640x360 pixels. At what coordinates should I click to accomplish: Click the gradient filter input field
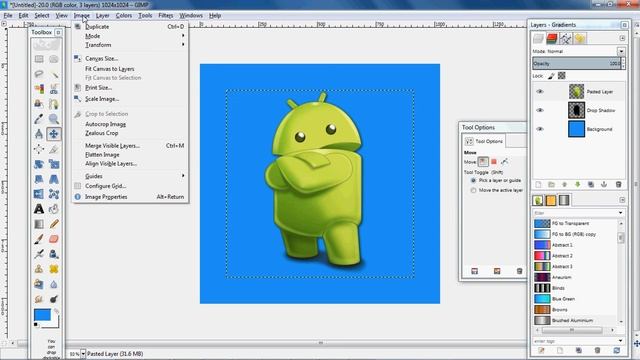click(576, 213)
